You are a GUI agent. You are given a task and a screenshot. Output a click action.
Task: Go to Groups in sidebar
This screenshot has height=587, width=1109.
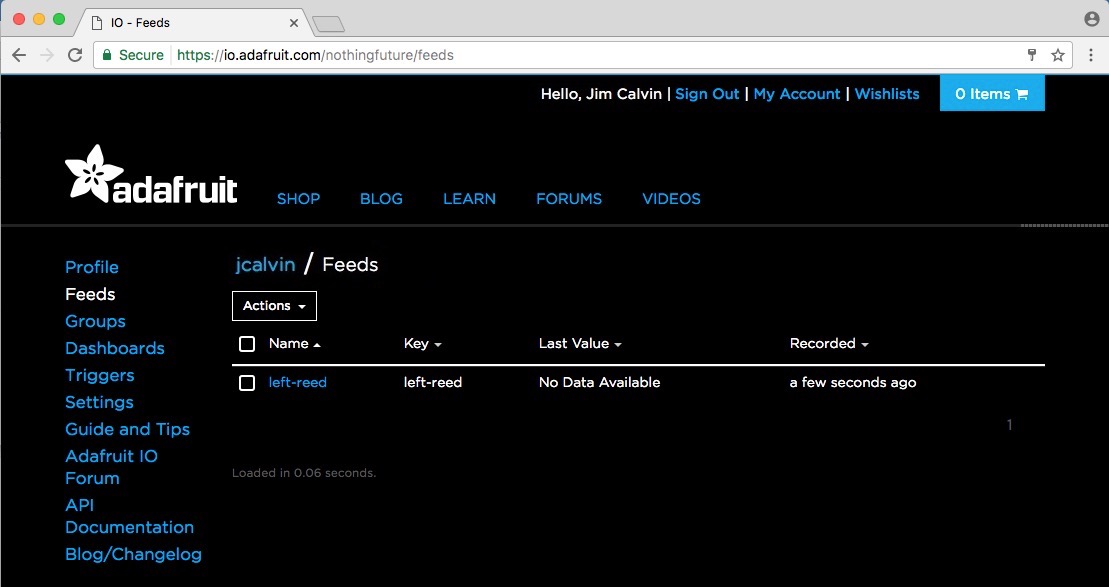coord(95,321)
